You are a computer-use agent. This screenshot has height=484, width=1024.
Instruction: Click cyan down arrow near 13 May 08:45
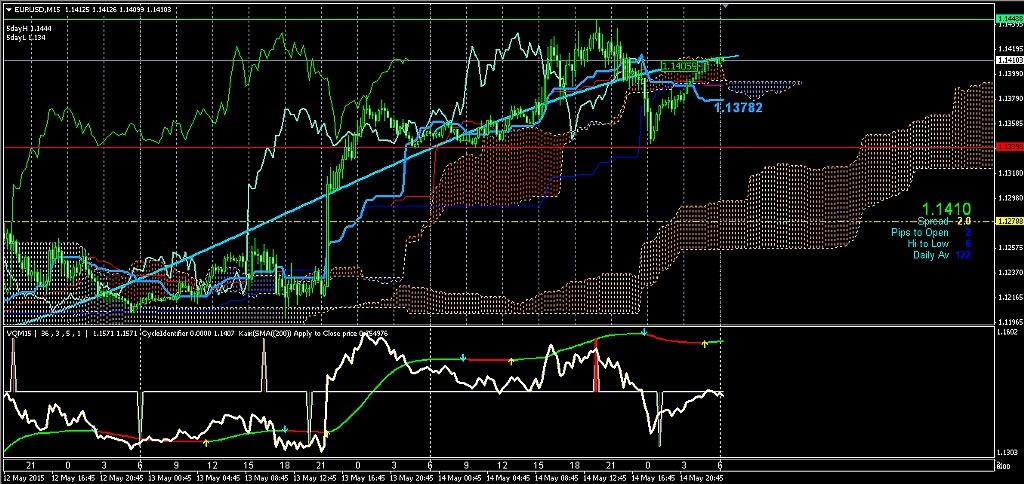[285, 429]
